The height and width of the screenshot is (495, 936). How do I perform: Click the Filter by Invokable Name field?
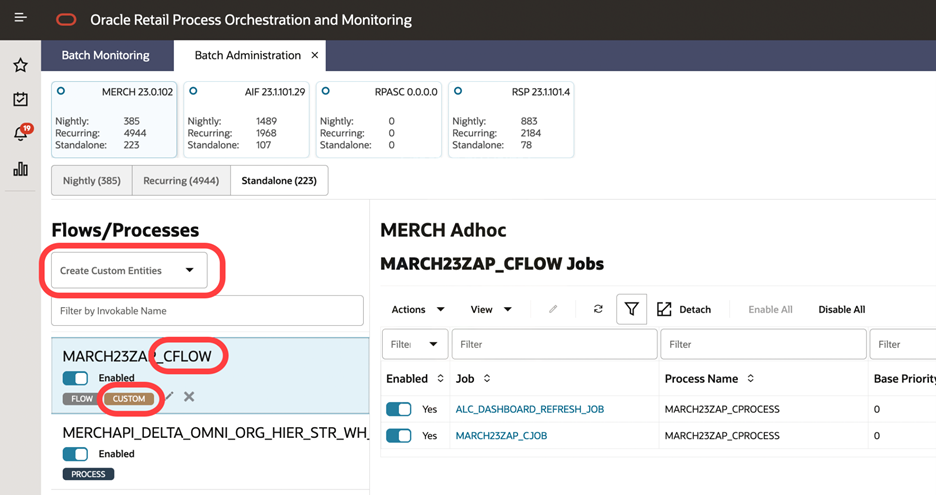pyautogui.click(x=207, y=310)
